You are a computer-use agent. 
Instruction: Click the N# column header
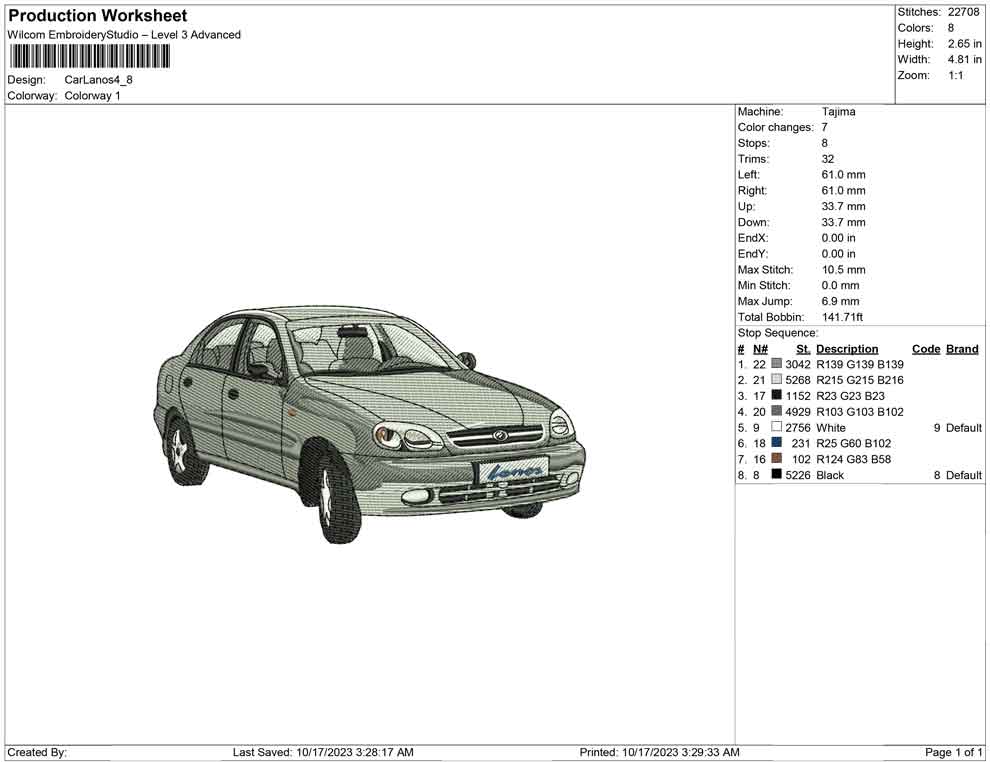[x=760, y=349]
